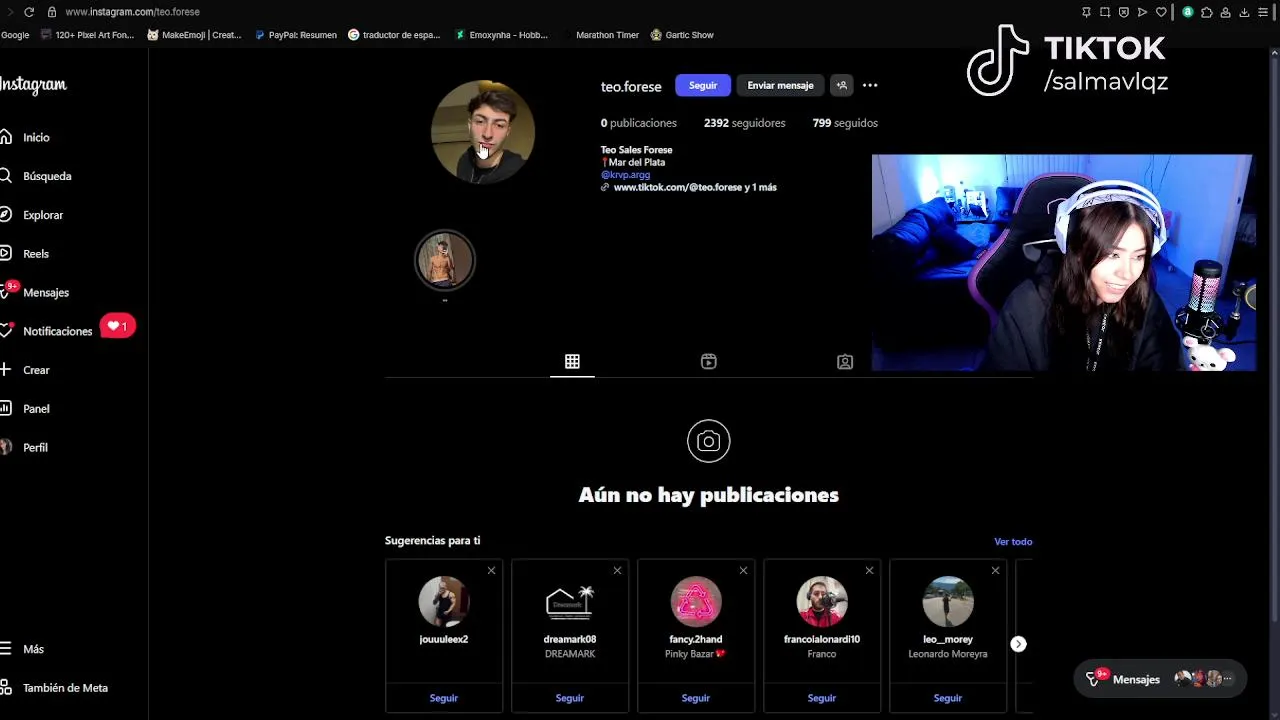This screenshot has height=720, width=1280.
Task: Open @krvp.argg link in bio
Action: pyautogui.click(x=625, y=175)
